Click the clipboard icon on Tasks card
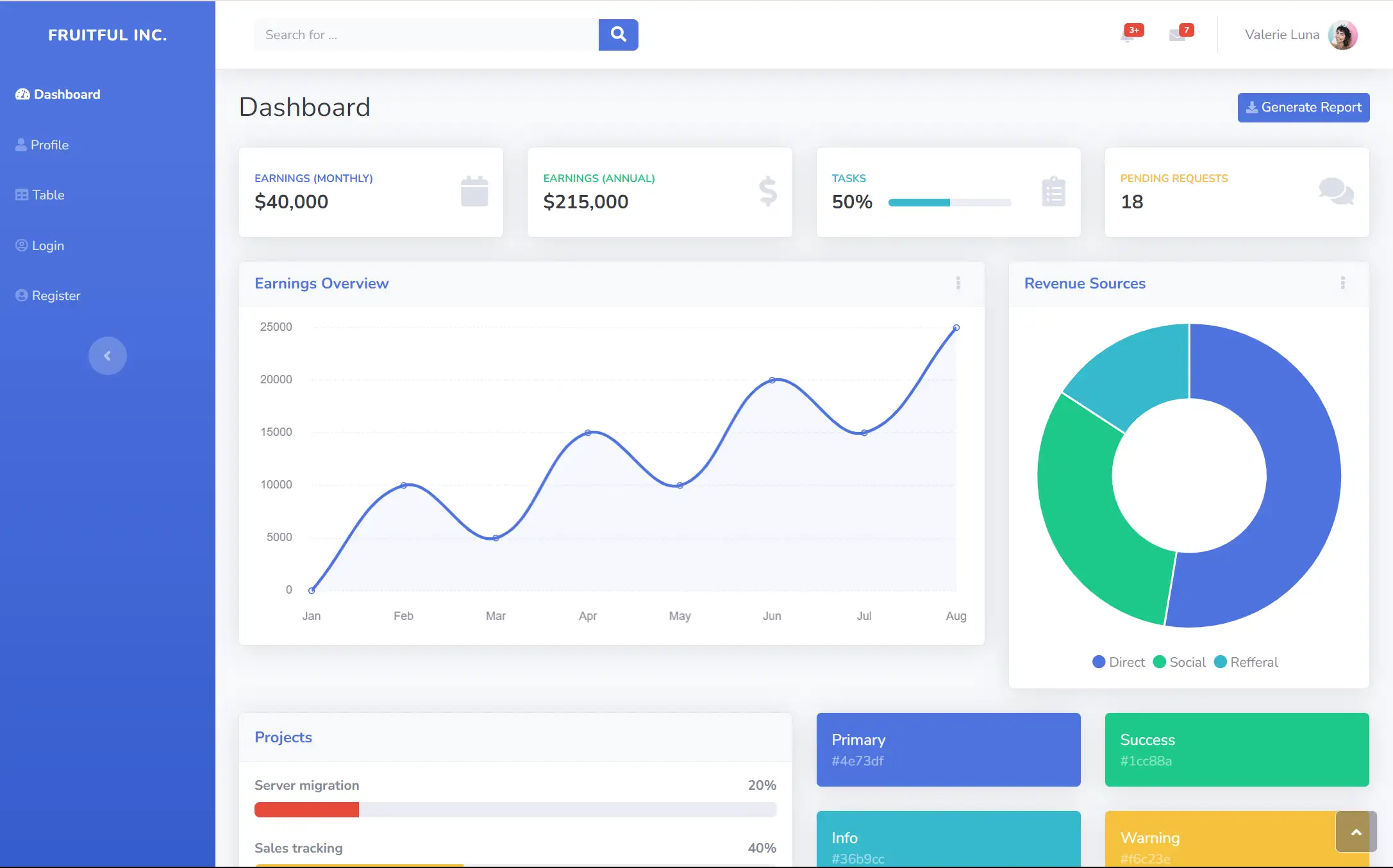This screenshot has width=1393, height=868. [1053, 192]
